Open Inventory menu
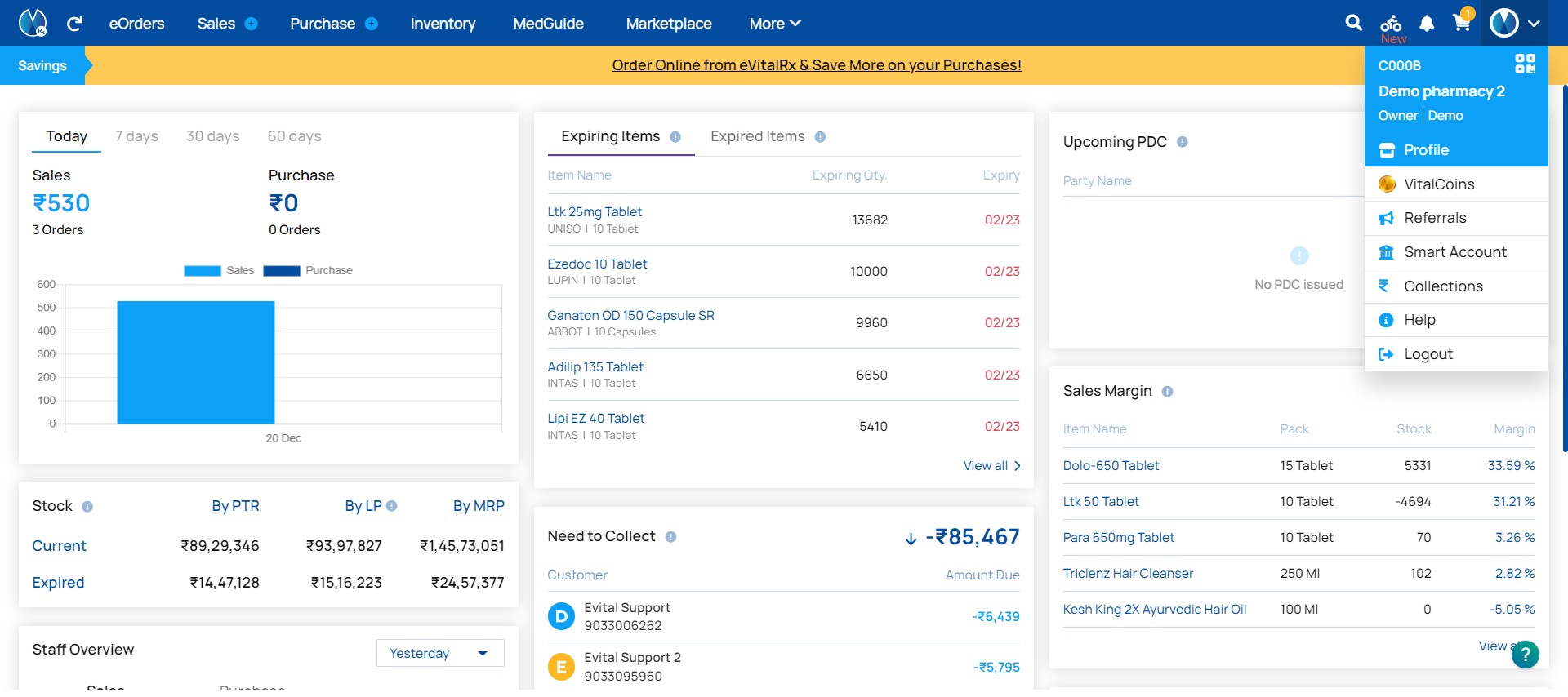1568x697 pixels. tap(443, 24)
